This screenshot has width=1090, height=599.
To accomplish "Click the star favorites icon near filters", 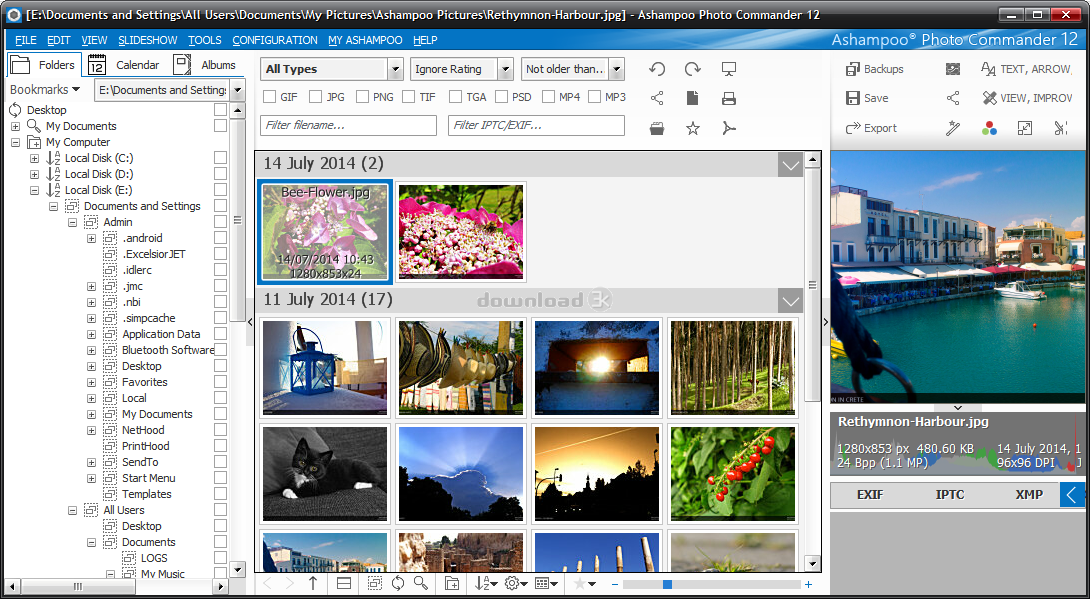I will [692, 128].
